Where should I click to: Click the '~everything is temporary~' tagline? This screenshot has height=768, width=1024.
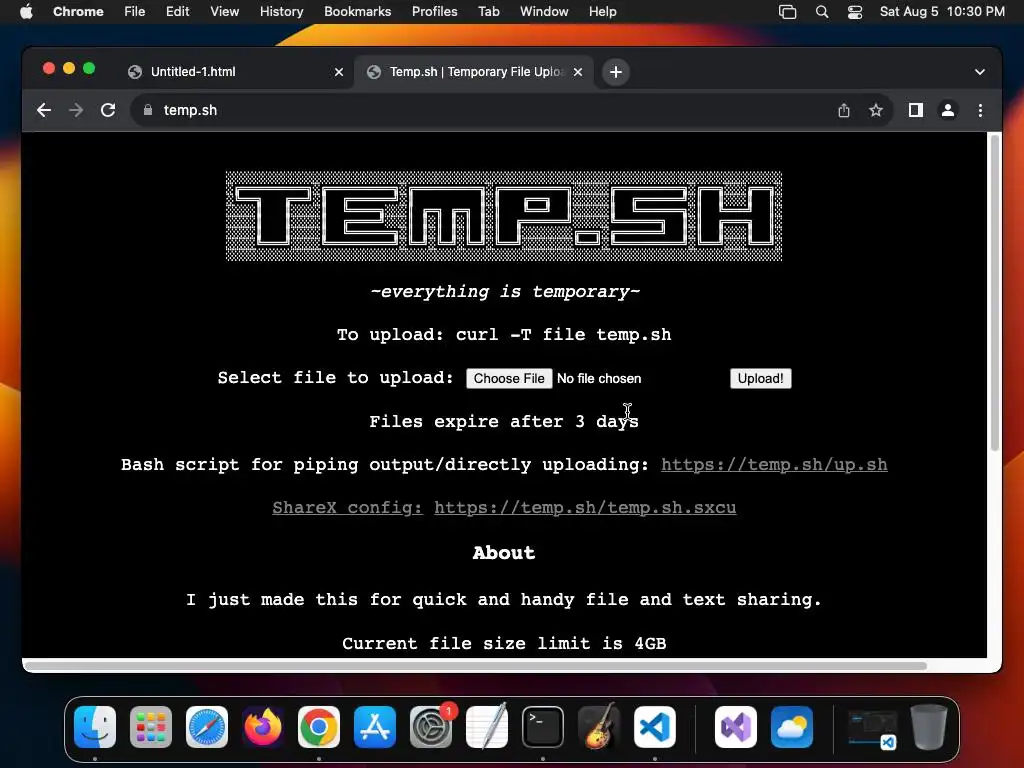[x=505, y=291]
